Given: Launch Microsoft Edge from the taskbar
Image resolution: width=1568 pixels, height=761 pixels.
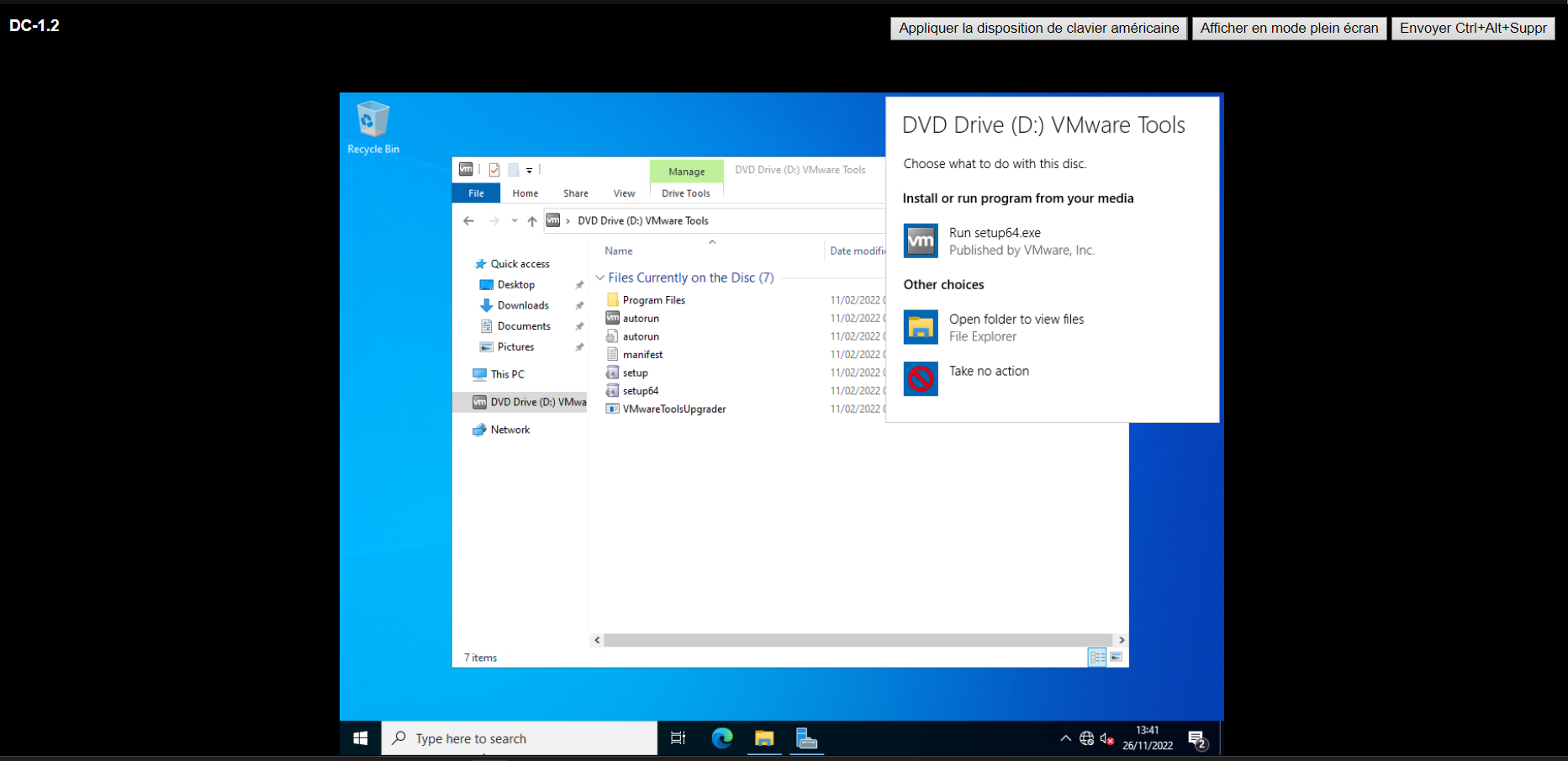Looking at the screenshot, I should tap(721, 738).
